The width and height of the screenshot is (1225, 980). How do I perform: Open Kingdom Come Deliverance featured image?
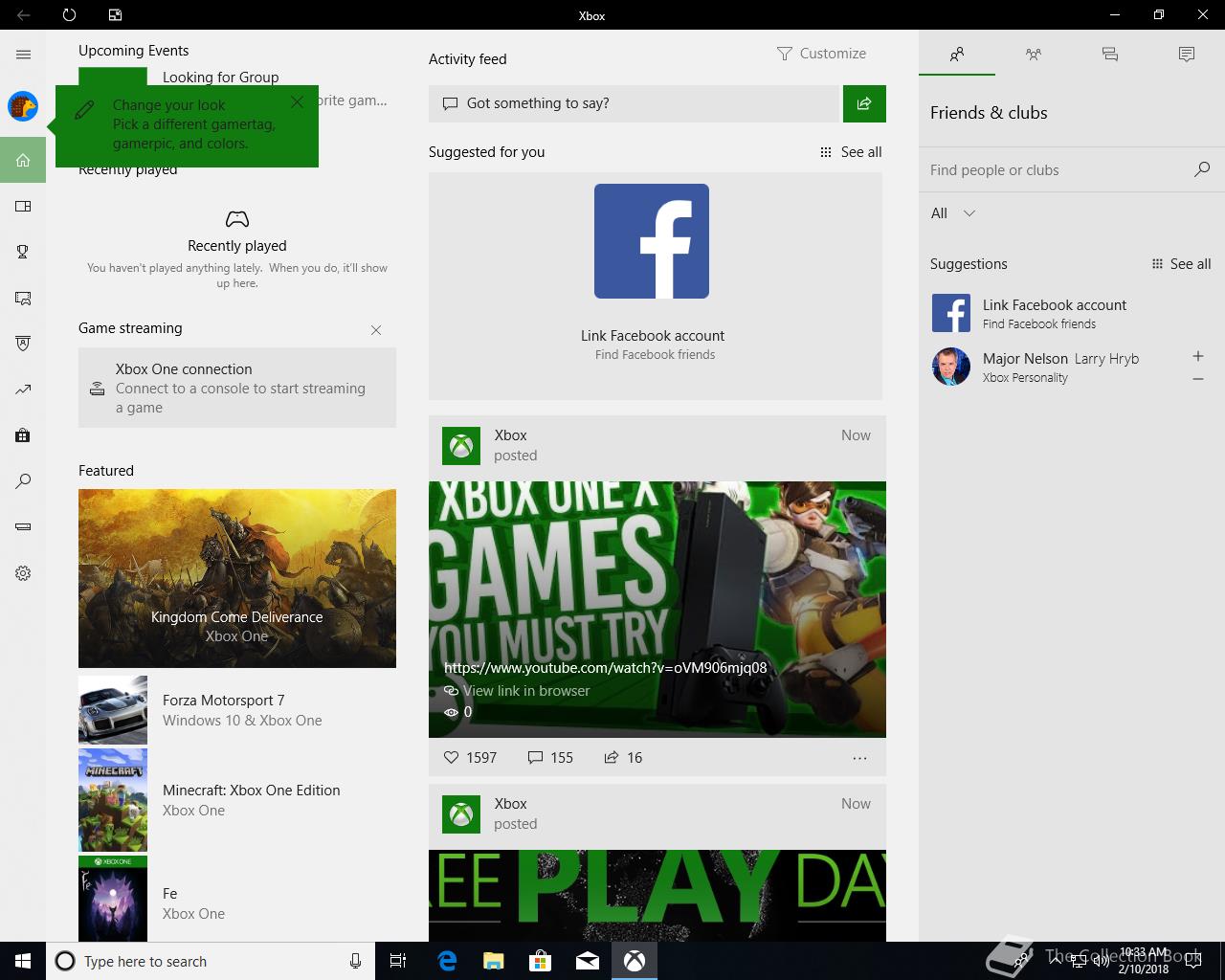click(x=237, y=578)
